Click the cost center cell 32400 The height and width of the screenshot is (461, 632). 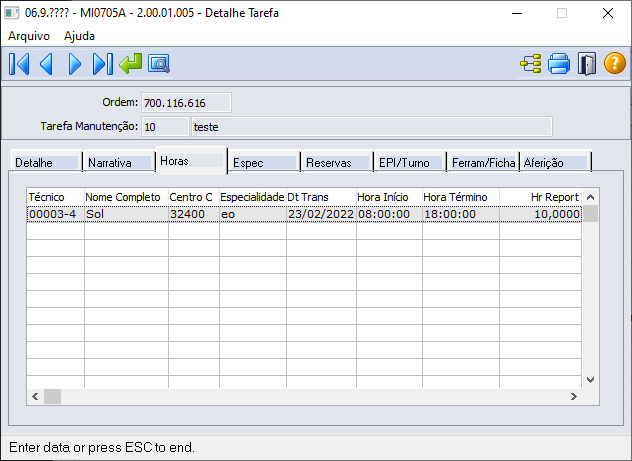pyautogui.click(x=194, y=214)
